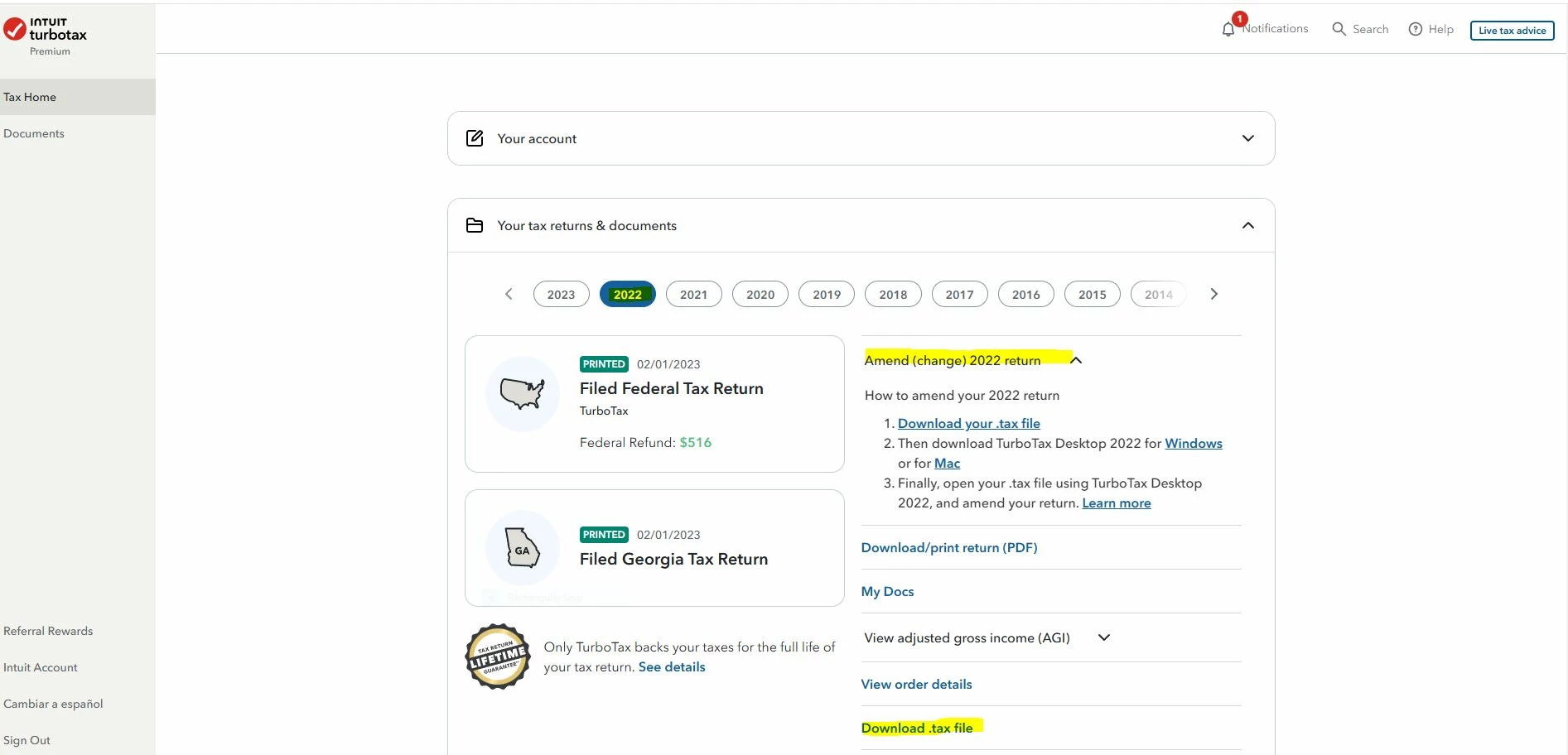1568x755 pixels.
Task: Click the Your account edit pencil icon
Action: [475, 138]
